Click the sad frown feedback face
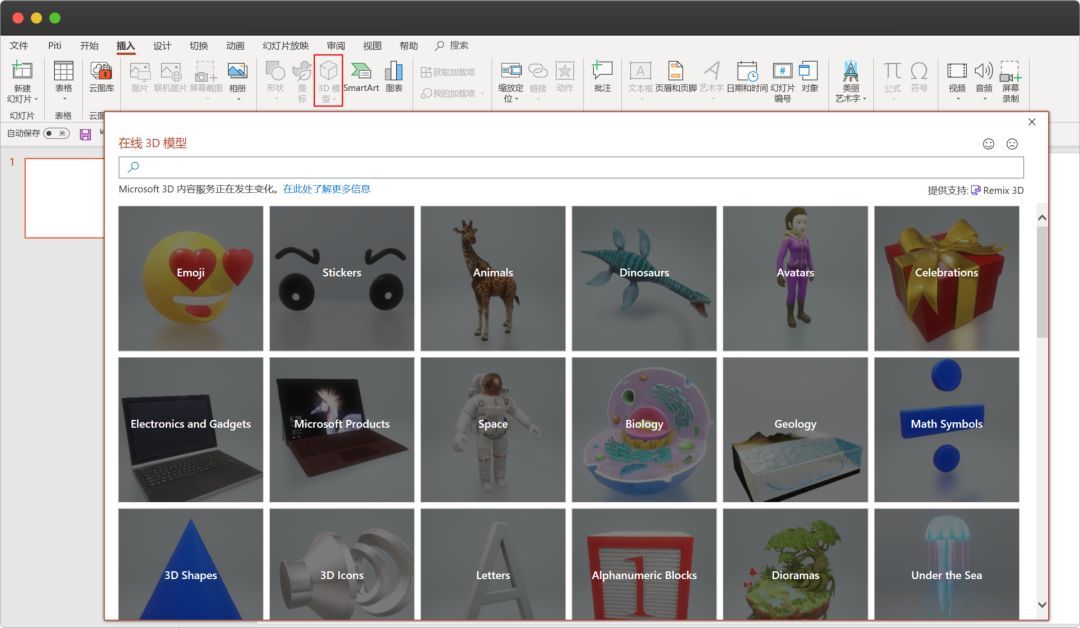 click(1012, 144)
